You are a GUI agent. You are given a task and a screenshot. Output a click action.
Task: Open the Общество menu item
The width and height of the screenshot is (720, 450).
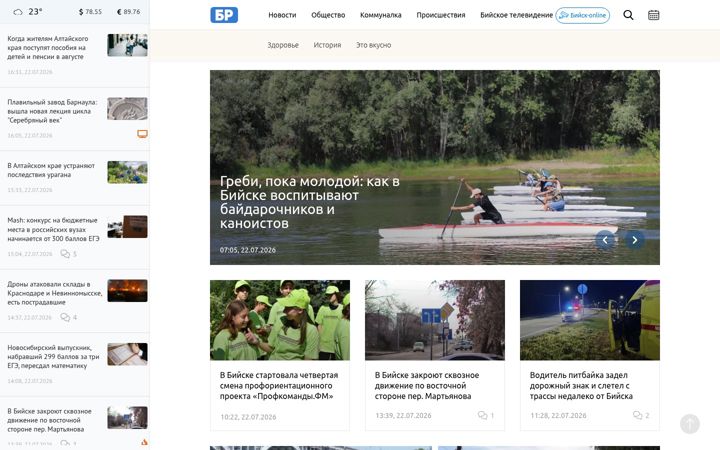(328, 15)
